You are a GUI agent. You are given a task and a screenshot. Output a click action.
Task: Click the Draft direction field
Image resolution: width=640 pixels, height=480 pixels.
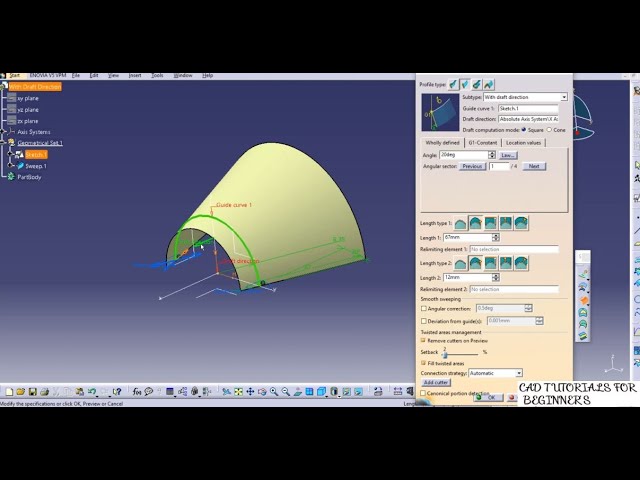528,119
